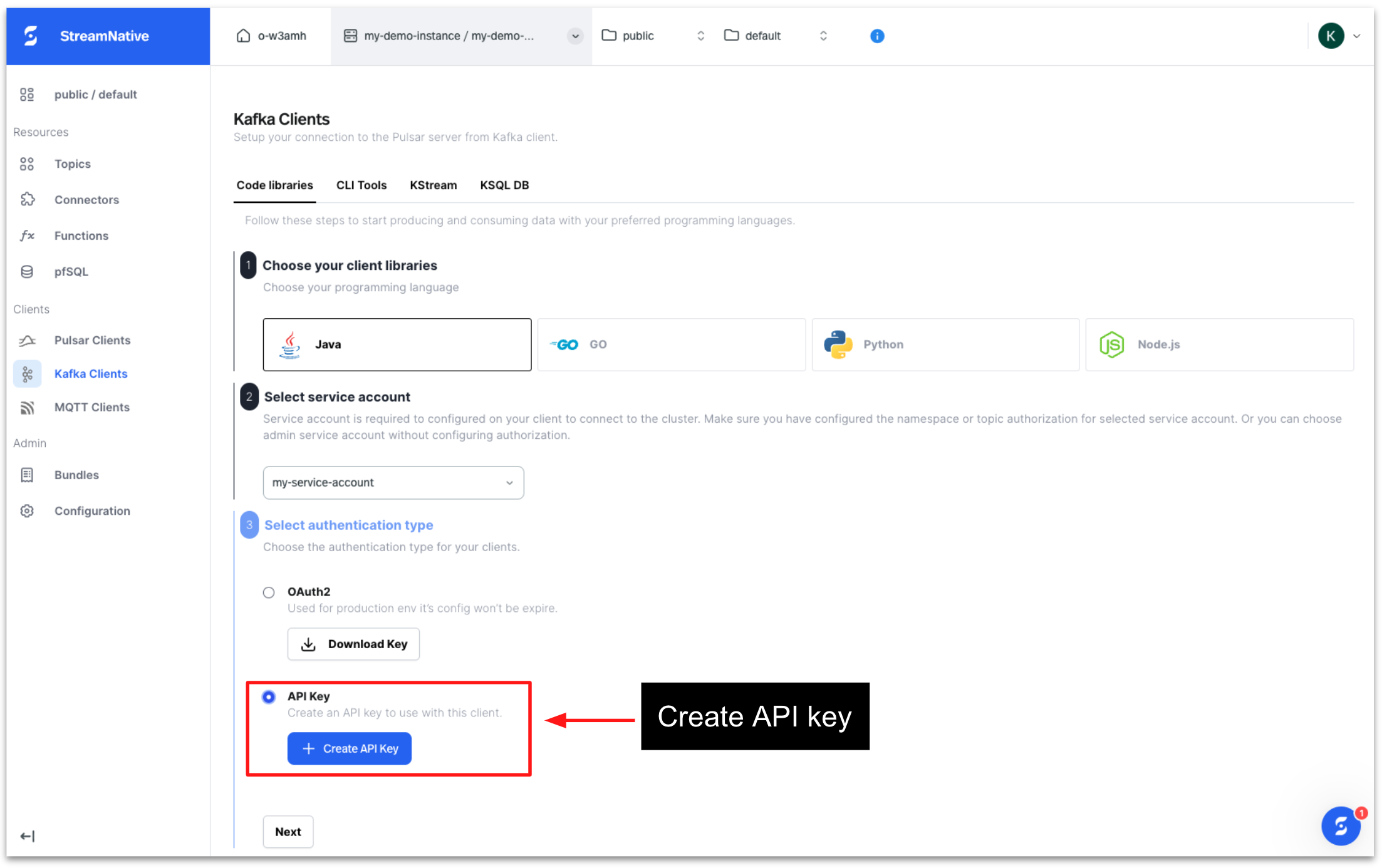Select the API Key radio button
Viewport: 1382px width, 868px height.
click(x=269, y=696)
